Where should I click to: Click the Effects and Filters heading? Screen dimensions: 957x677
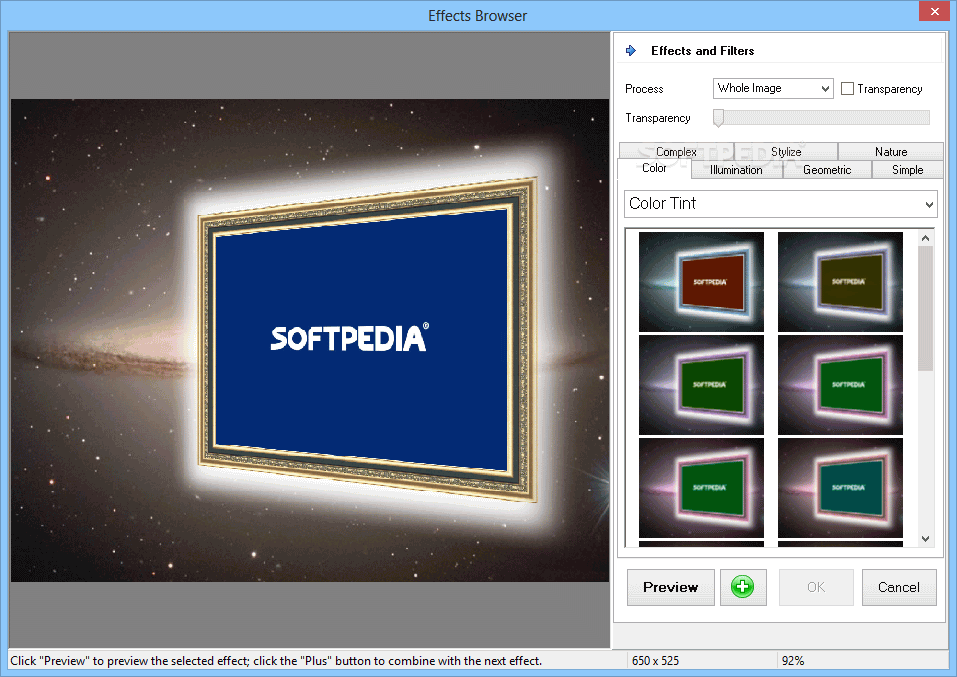click(x=702, y=51)
